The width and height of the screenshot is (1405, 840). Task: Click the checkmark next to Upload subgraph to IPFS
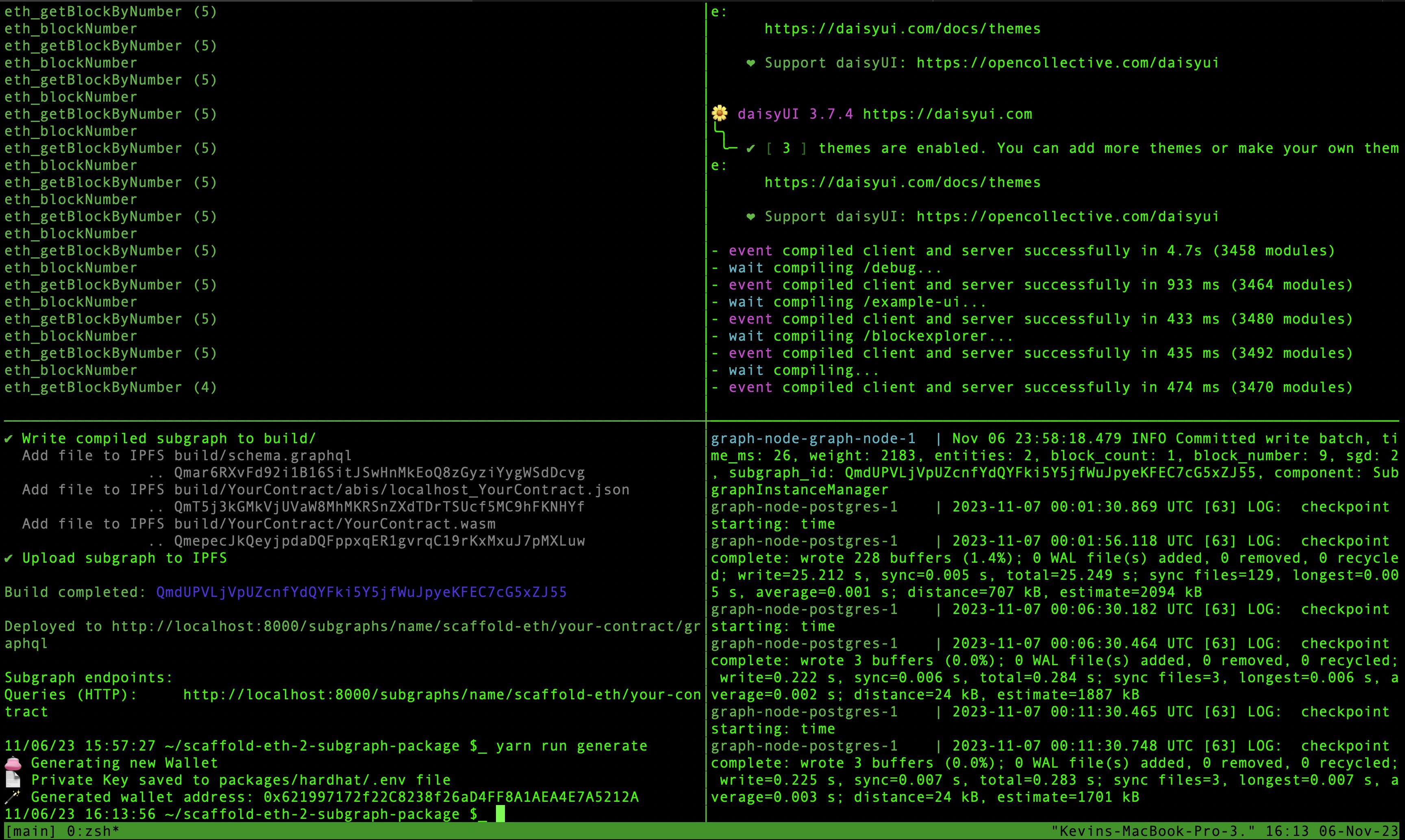pos(9,558)
